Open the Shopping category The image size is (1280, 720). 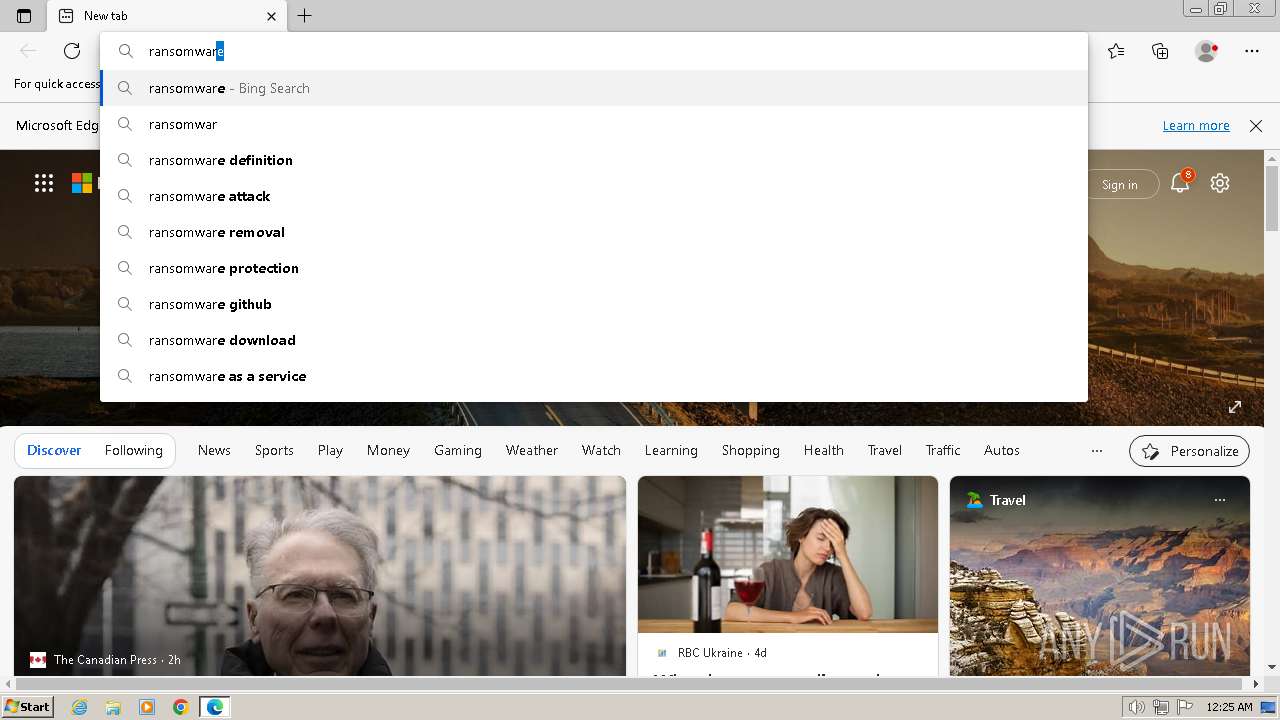click(751, 450)
